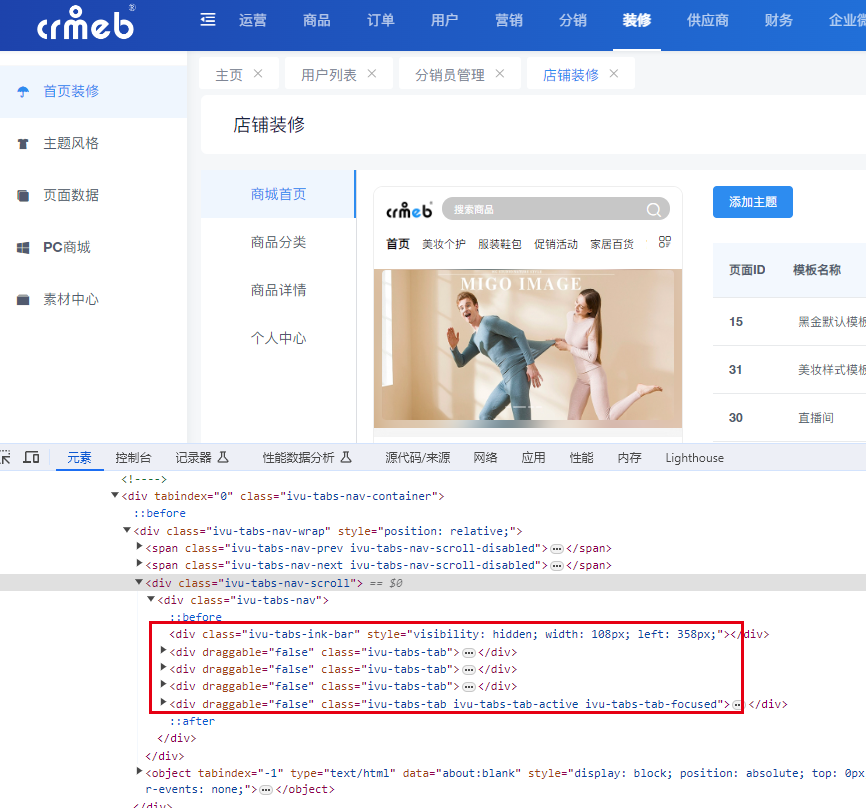Select 主题风格 in the sidebar
866x808 pixels.
tap(93, 144)
